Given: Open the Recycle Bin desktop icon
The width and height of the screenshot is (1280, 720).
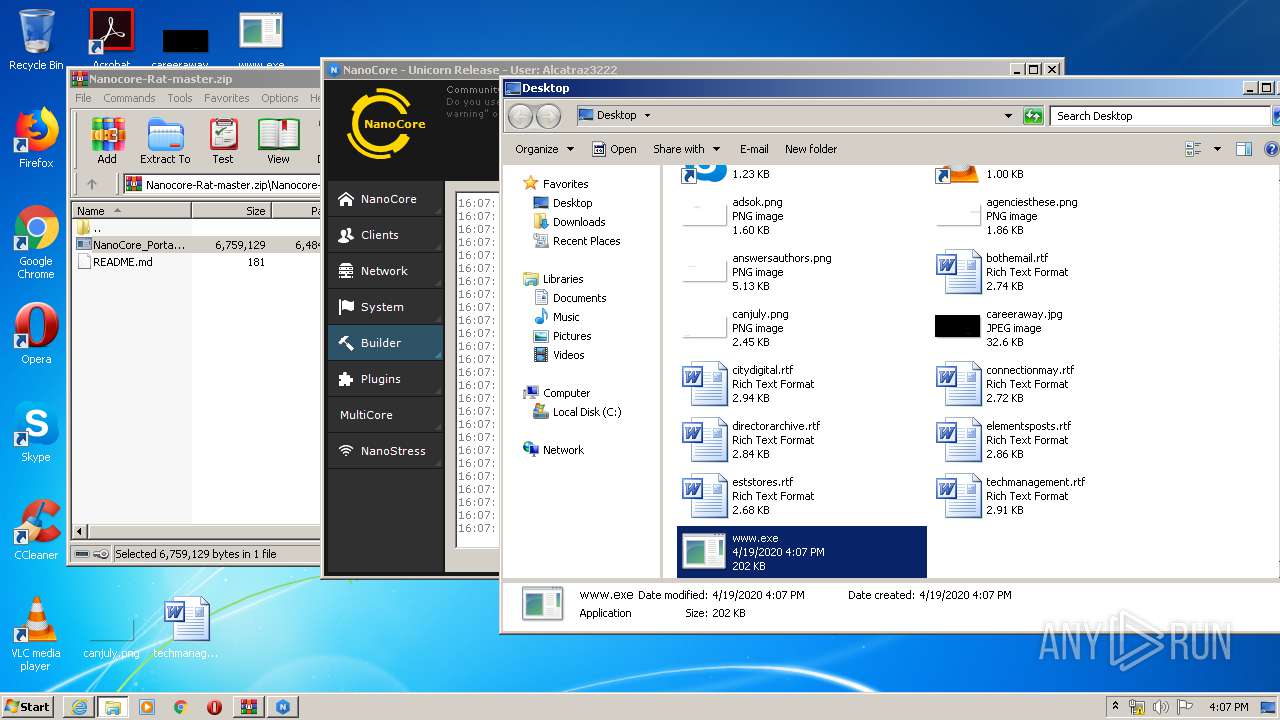Looking at the screenshot, I should (x=36, y=39).
